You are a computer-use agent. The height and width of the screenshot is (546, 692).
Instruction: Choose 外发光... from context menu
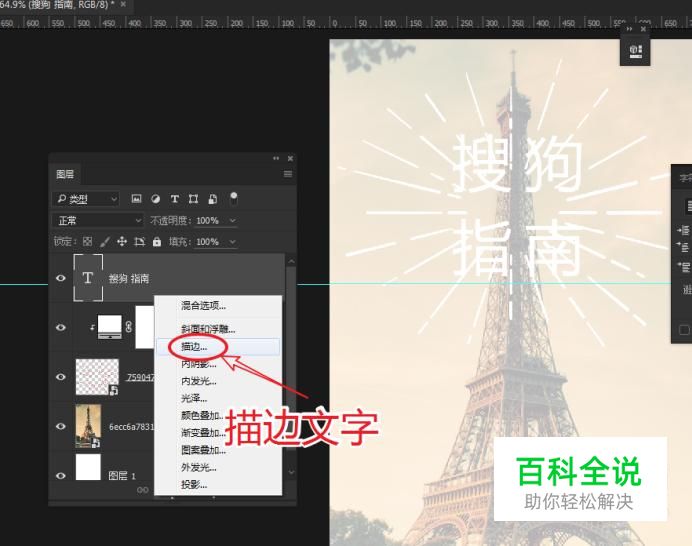tap(218, 467)
